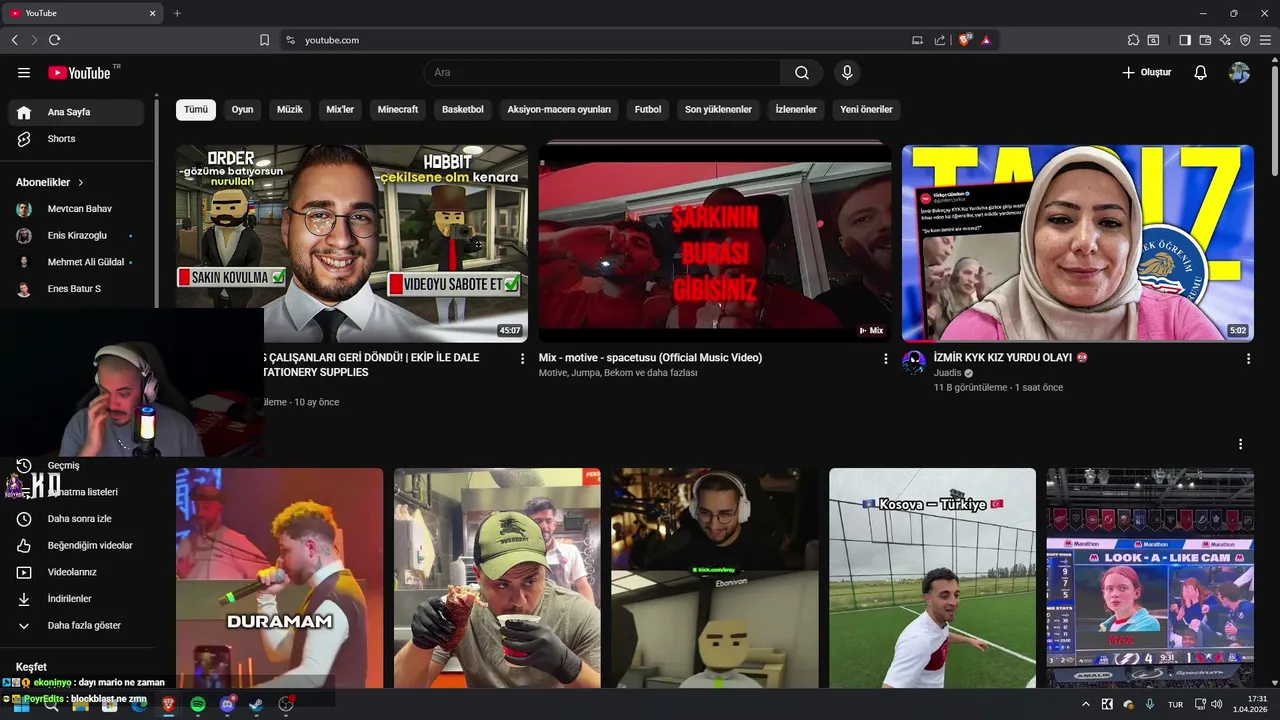Image resolution: width=1280 pixels, height=720 pixels.
Task: Click the Mix - motive - spacetusu title
Action: [x=650, y=358]
